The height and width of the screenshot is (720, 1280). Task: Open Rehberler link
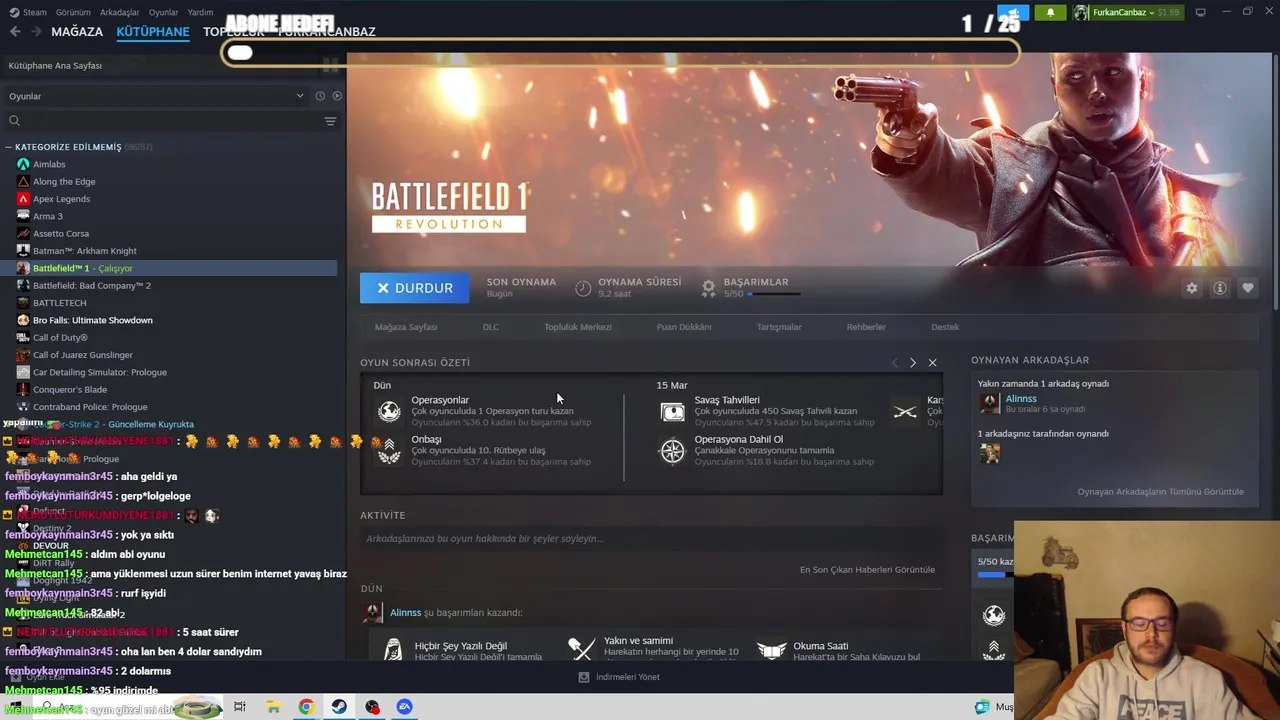click(x=866, y=327)
